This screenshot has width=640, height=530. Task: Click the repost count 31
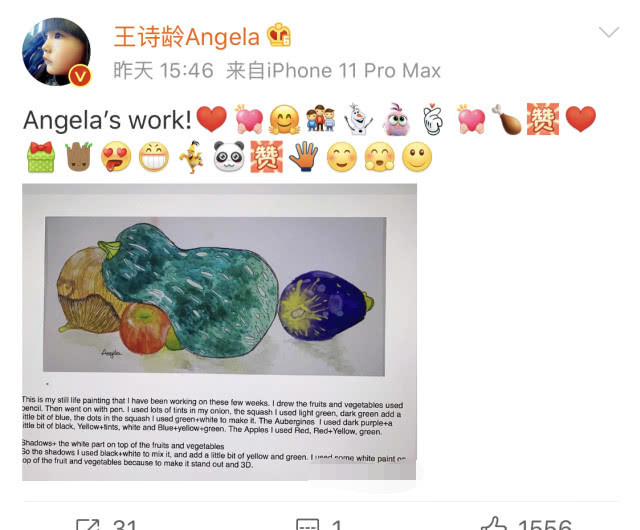[x=124, y=524]
